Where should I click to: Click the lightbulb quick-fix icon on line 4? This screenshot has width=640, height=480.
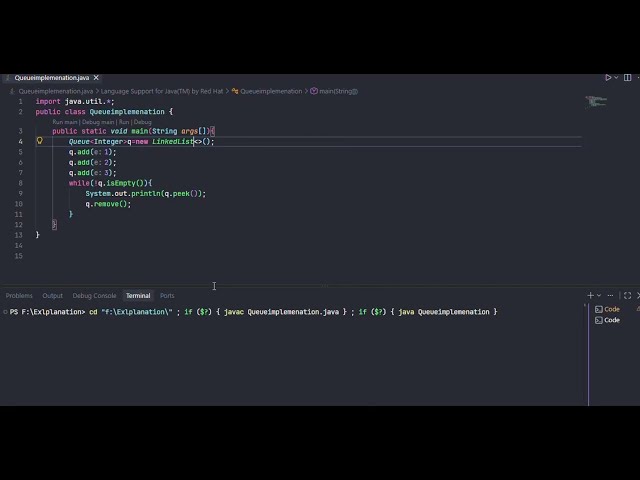(x=40, y=141)
